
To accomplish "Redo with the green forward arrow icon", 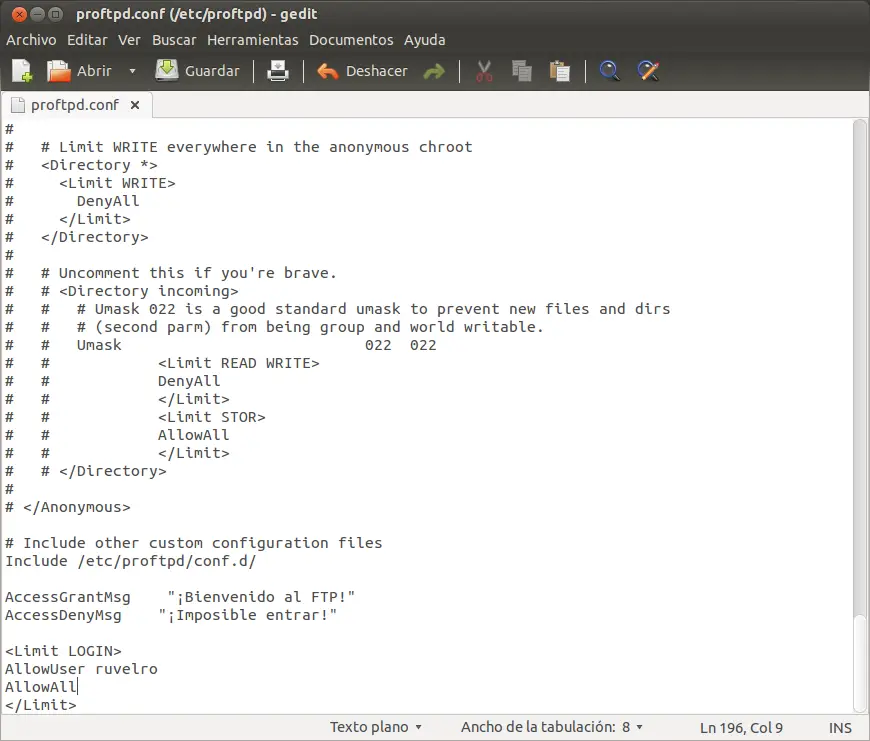I will [x=434, y=71].
